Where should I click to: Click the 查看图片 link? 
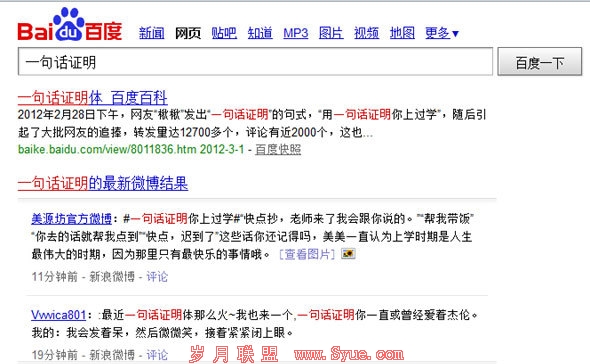(x=307, y=254)
